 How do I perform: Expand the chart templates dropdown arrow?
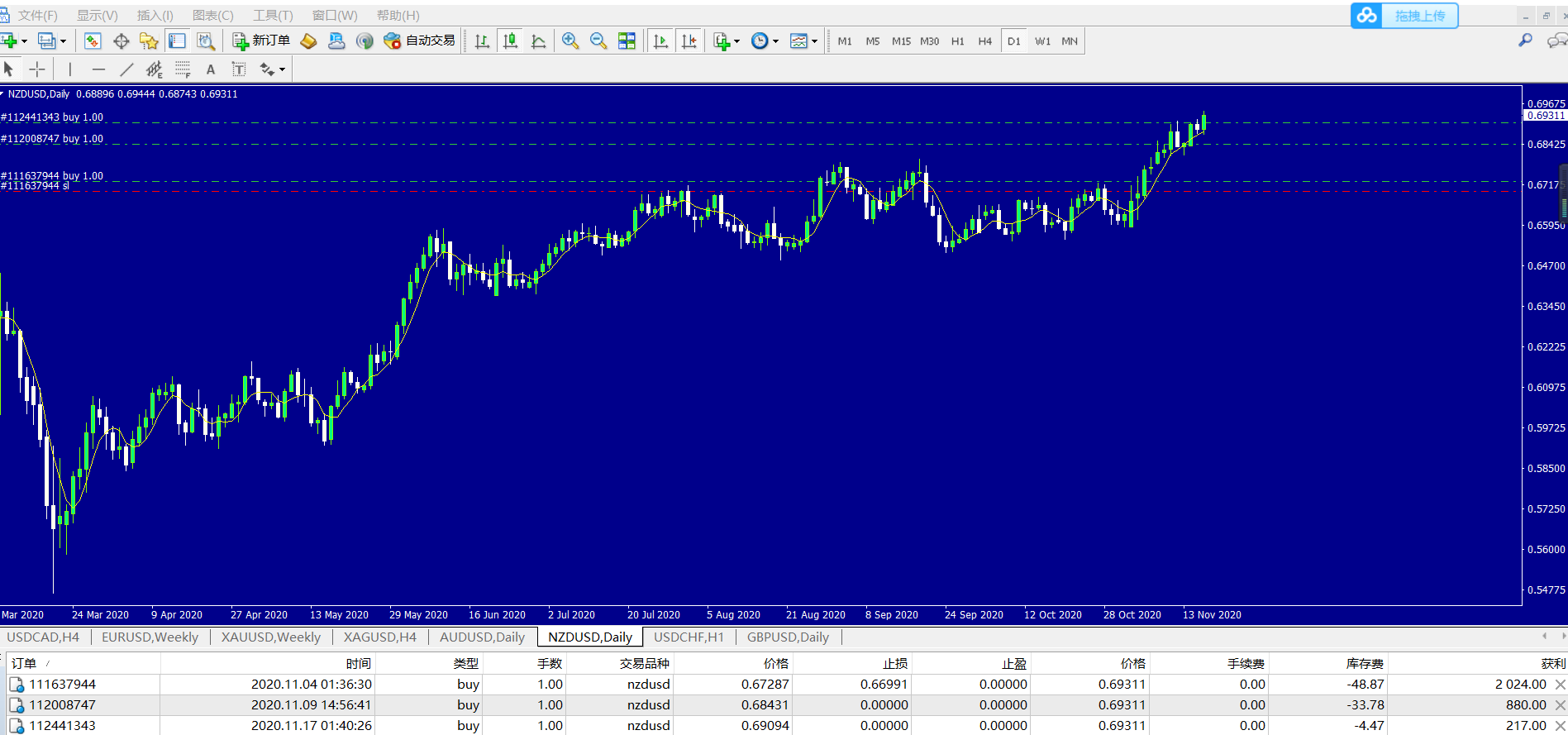[x=814, y=41]
